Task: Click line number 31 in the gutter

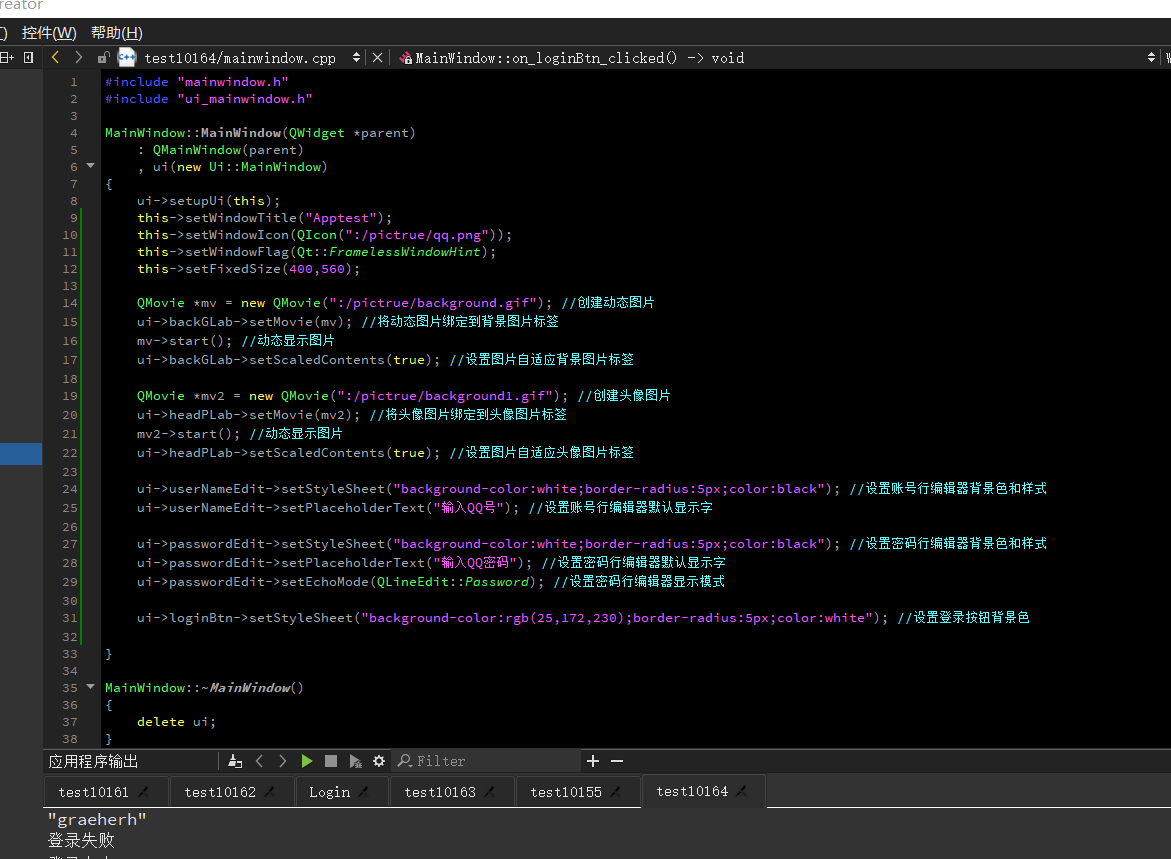Action: (69, 618)
